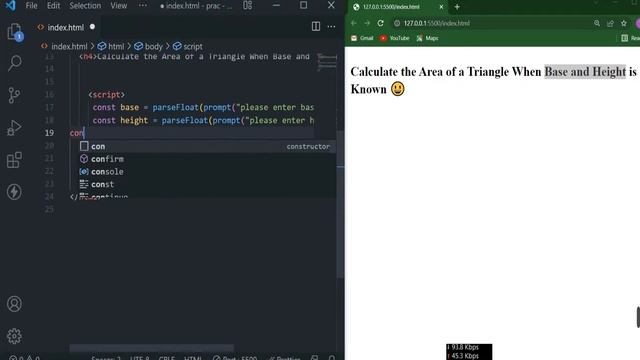Choose the 'console' suggestion

207,171
